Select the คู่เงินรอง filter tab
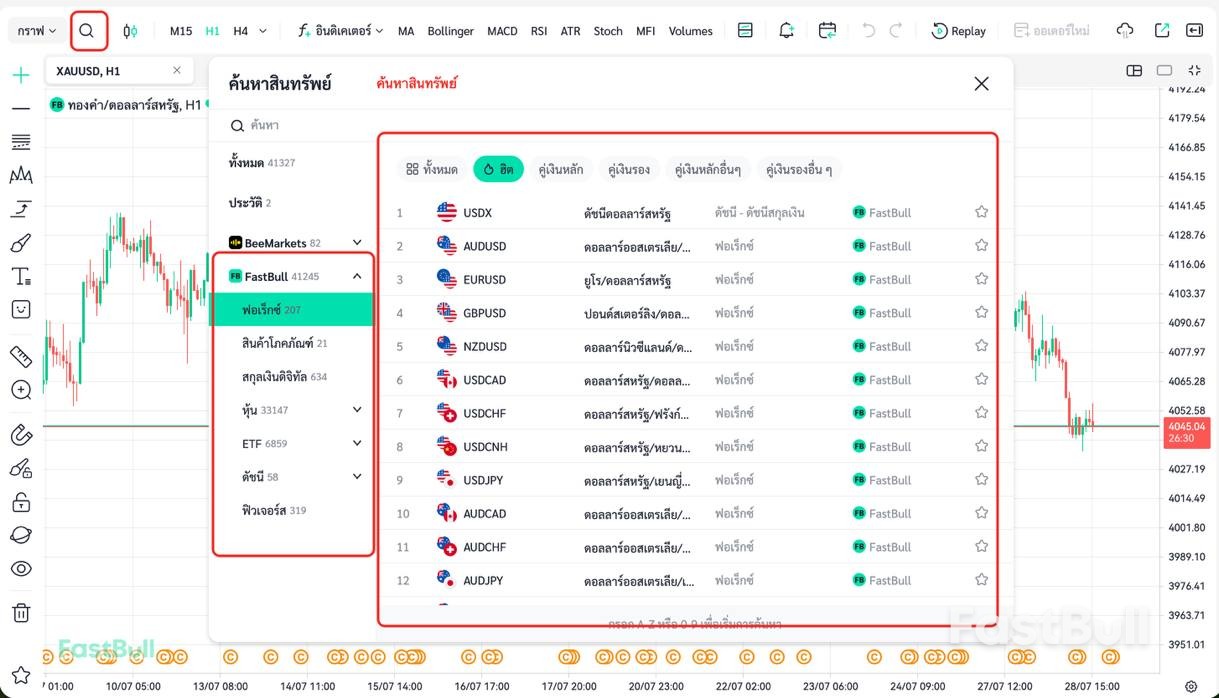 629,169
